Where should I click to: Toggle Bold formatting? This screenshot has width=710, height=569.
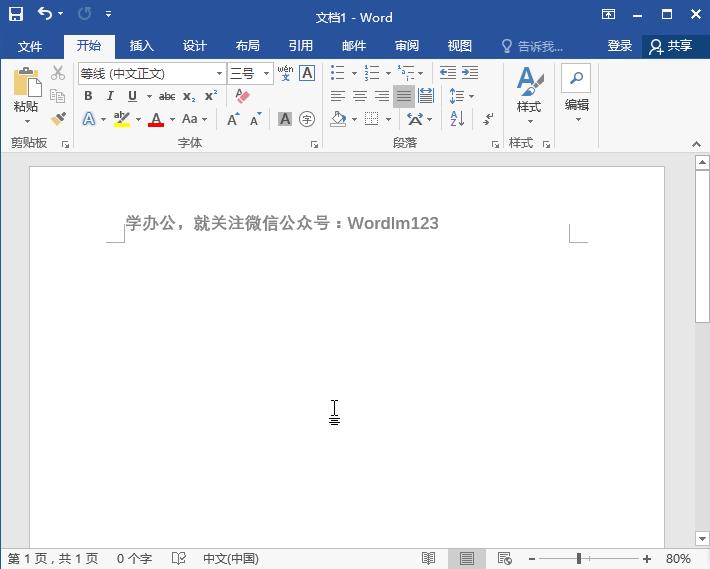(x=88, y=96)
